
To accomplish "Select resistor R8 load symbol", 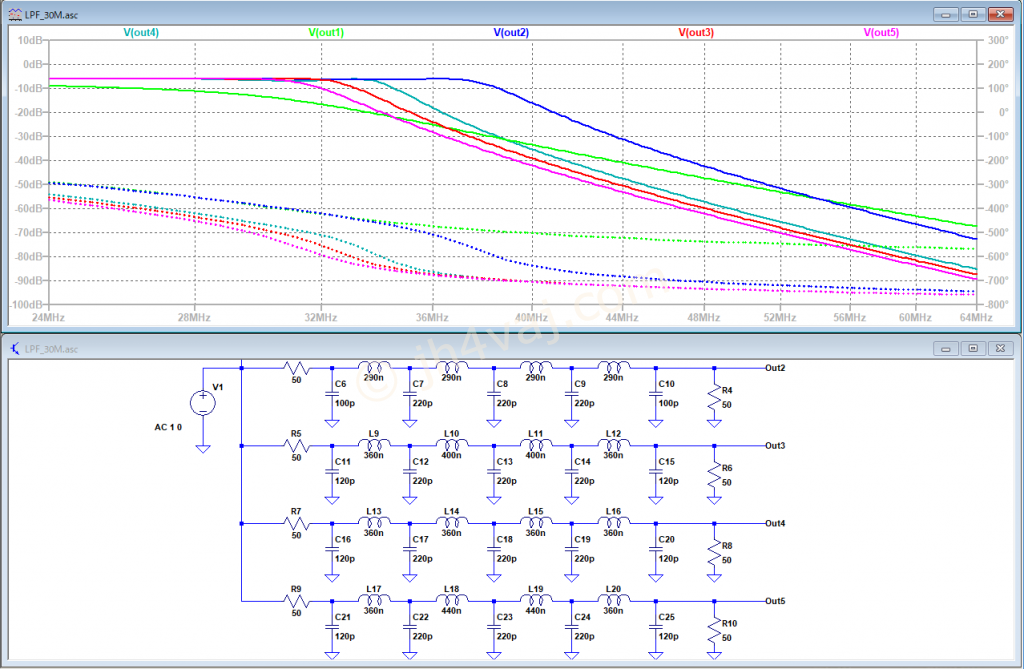I will pos(714,553).
